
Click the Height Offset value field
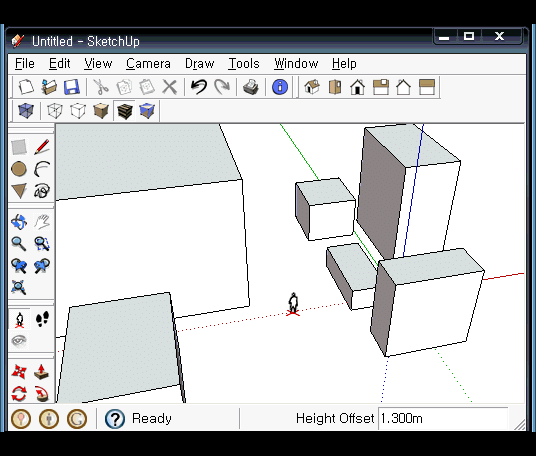[443, 418]
